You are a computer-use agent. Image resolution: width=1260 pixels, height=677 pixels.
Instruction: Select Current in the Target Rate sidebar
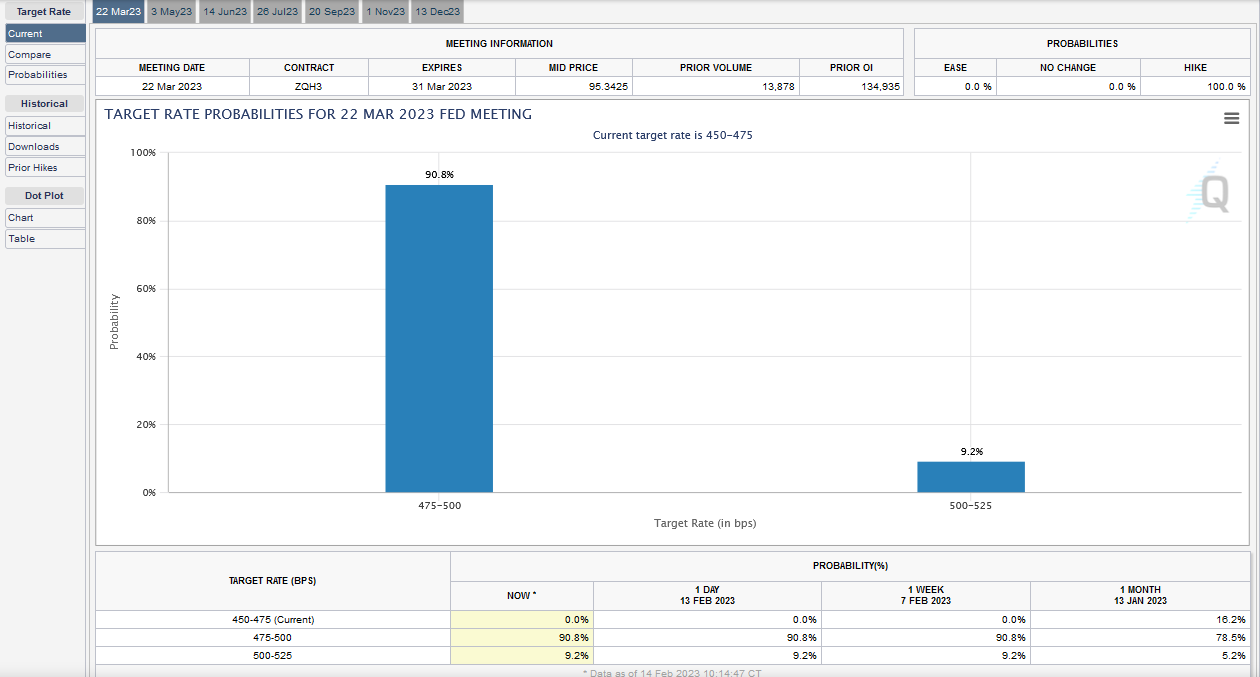click(x=45, y=34)
